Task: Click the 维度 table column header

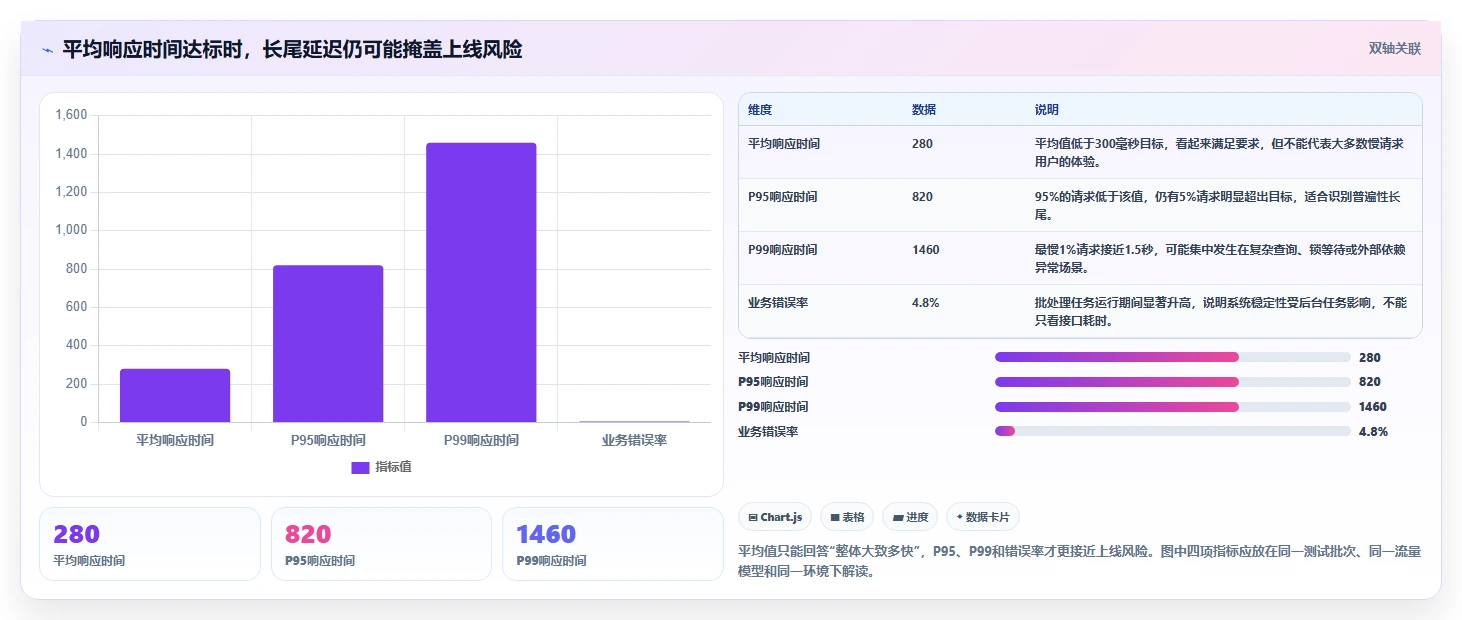Action: [760, 110]
